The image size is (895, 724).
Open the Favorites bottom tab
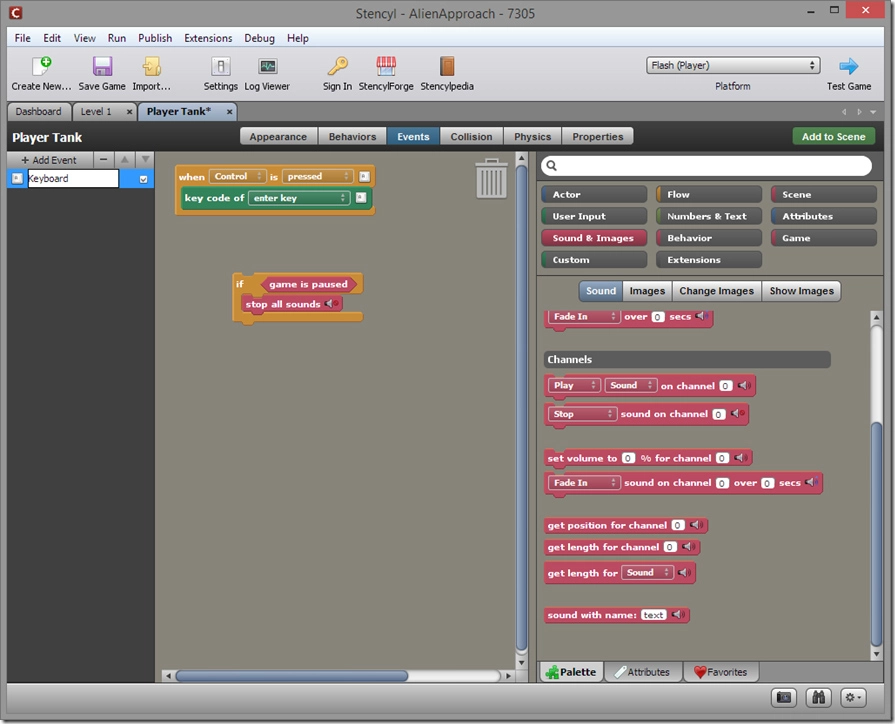(720, 672)
